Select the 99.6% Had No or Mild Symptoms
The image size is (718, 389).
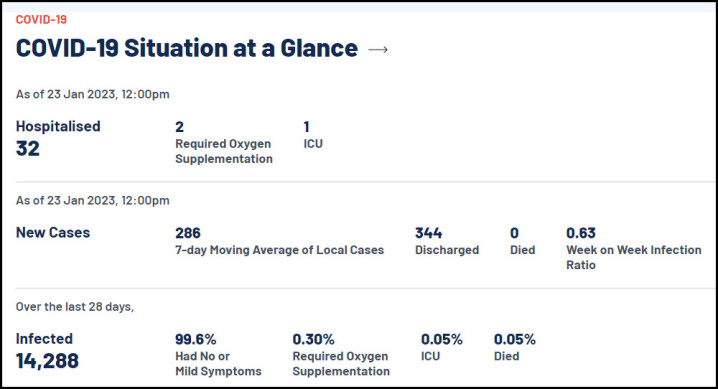point(196,339)
